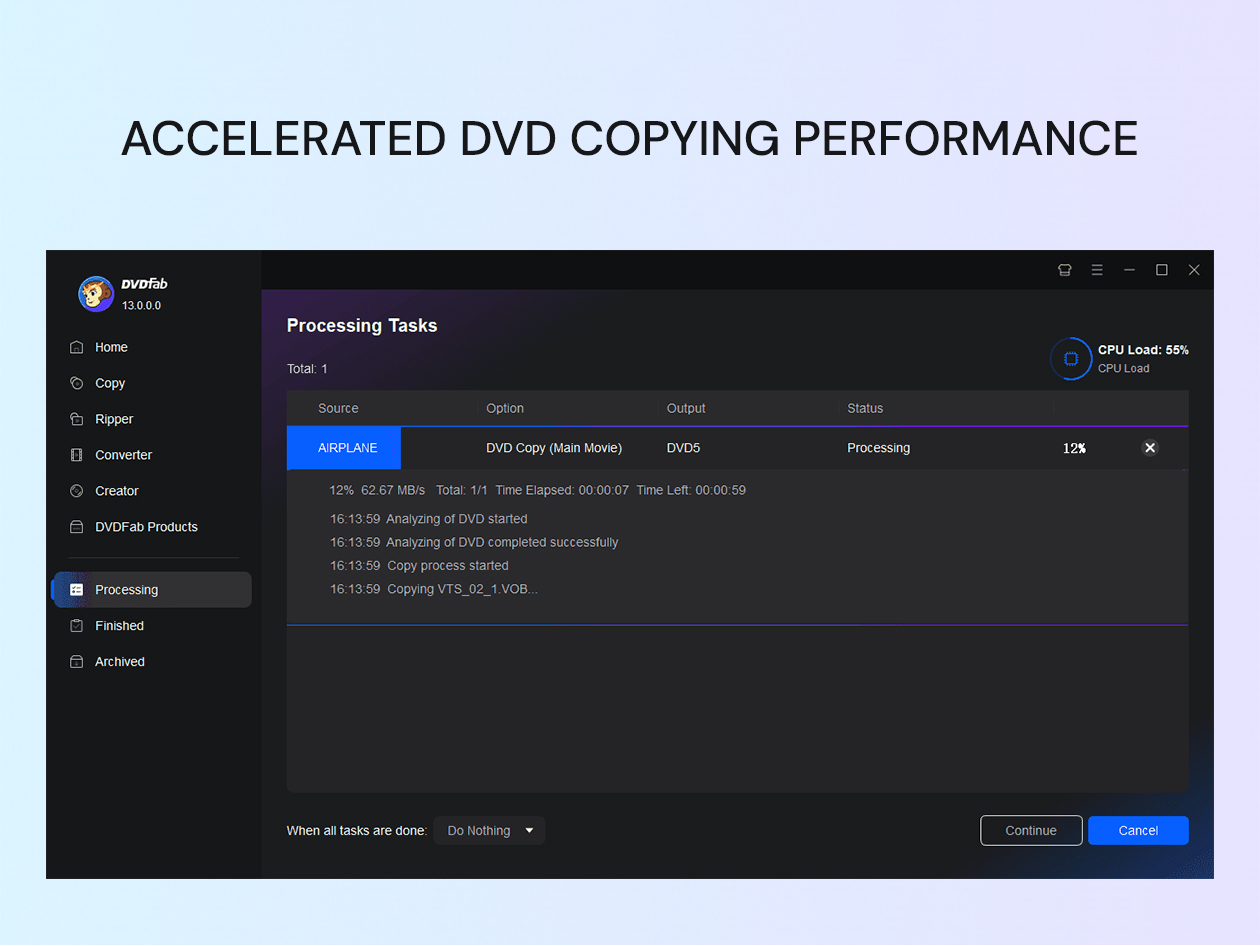
Task: Click the Cancel button
Action: [1138, 830]
